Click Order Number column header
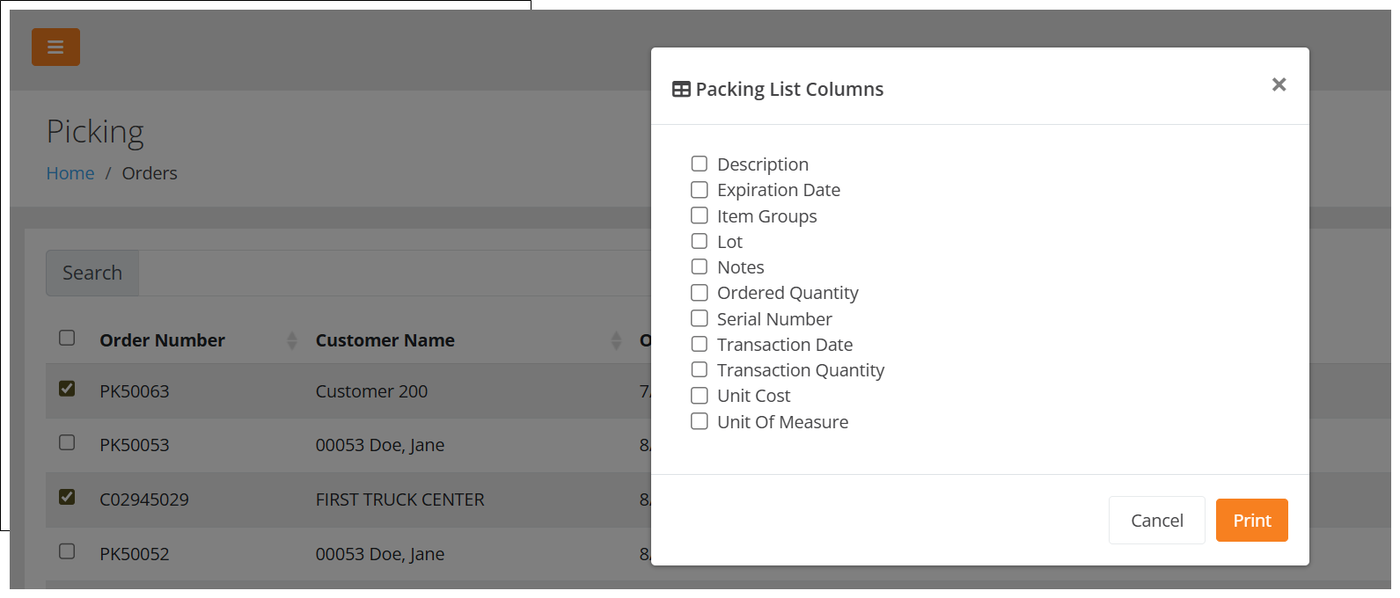Image resolution: width=1400 pixels, height=598 pixels. [x=162, y=340]
